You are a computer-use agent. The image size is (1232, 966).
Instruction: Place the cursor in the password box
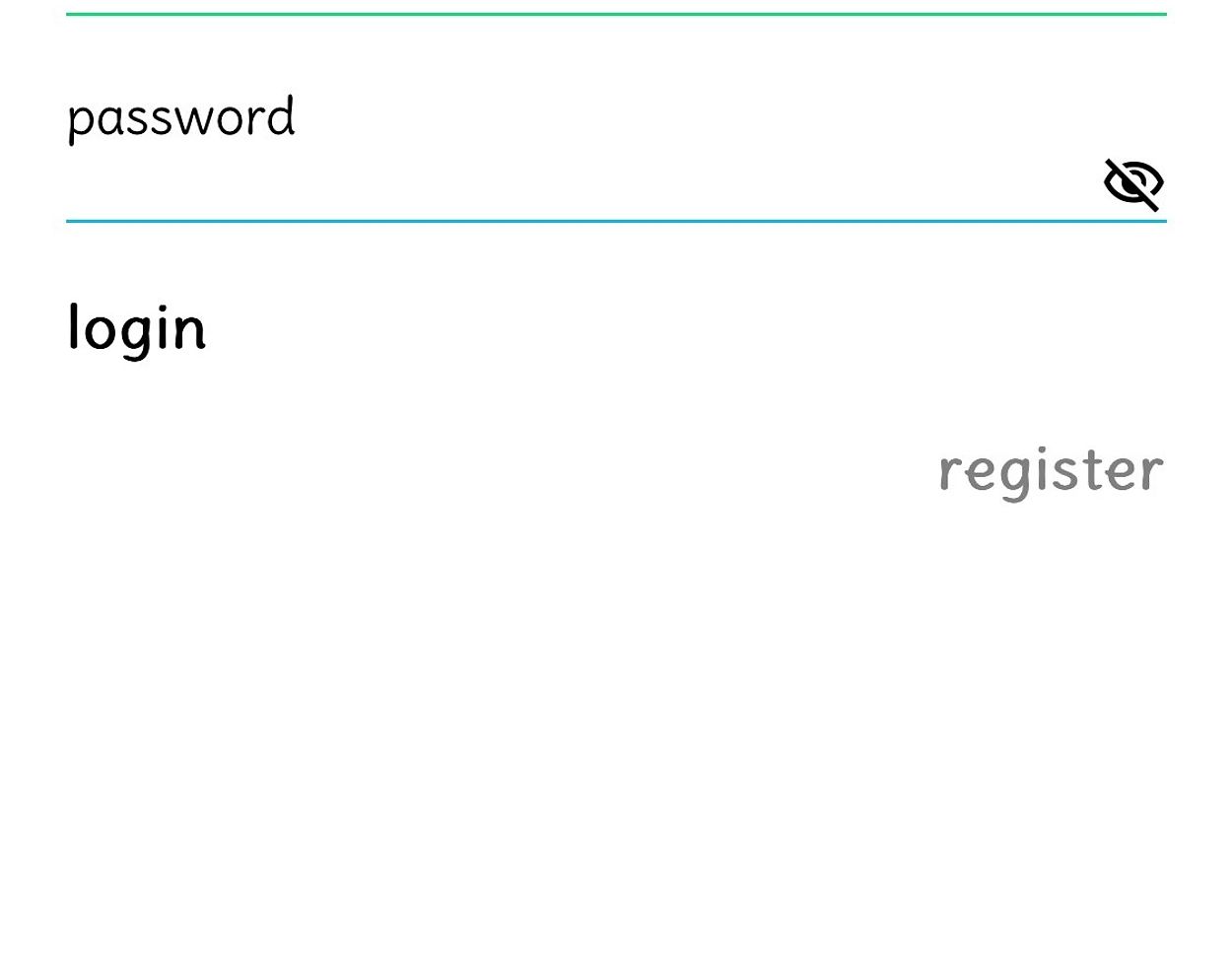point(572,183)
